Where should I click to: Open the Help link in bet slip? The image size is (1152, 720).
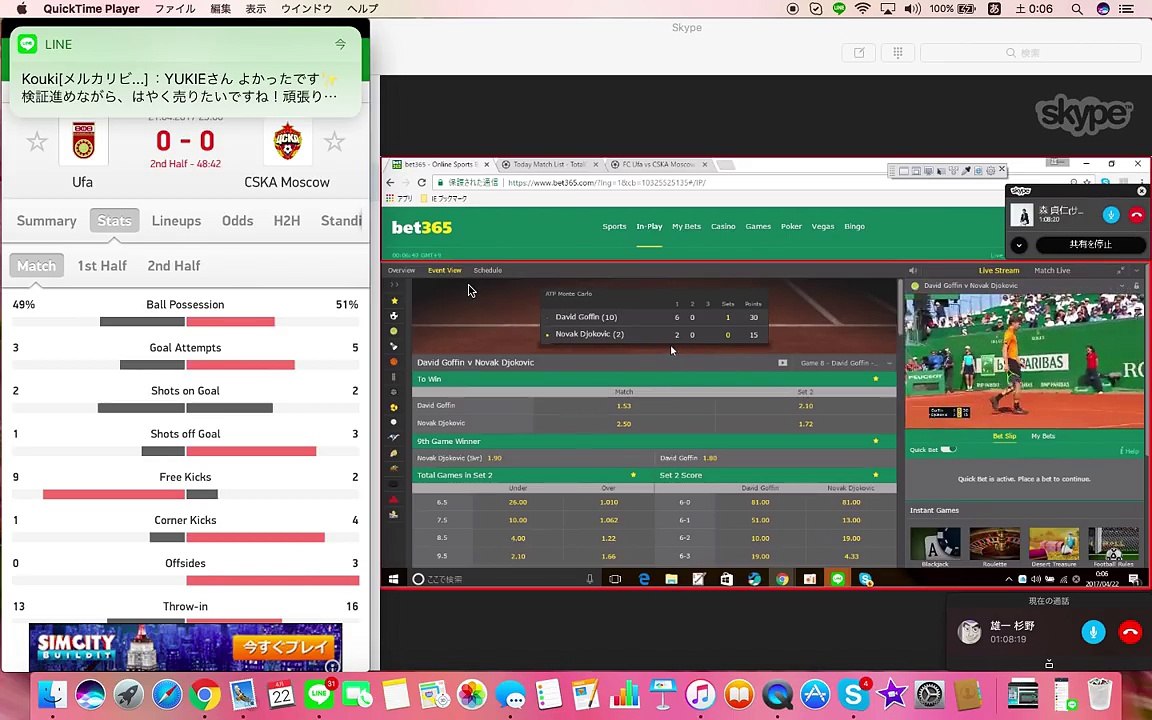pos(1129,450)
